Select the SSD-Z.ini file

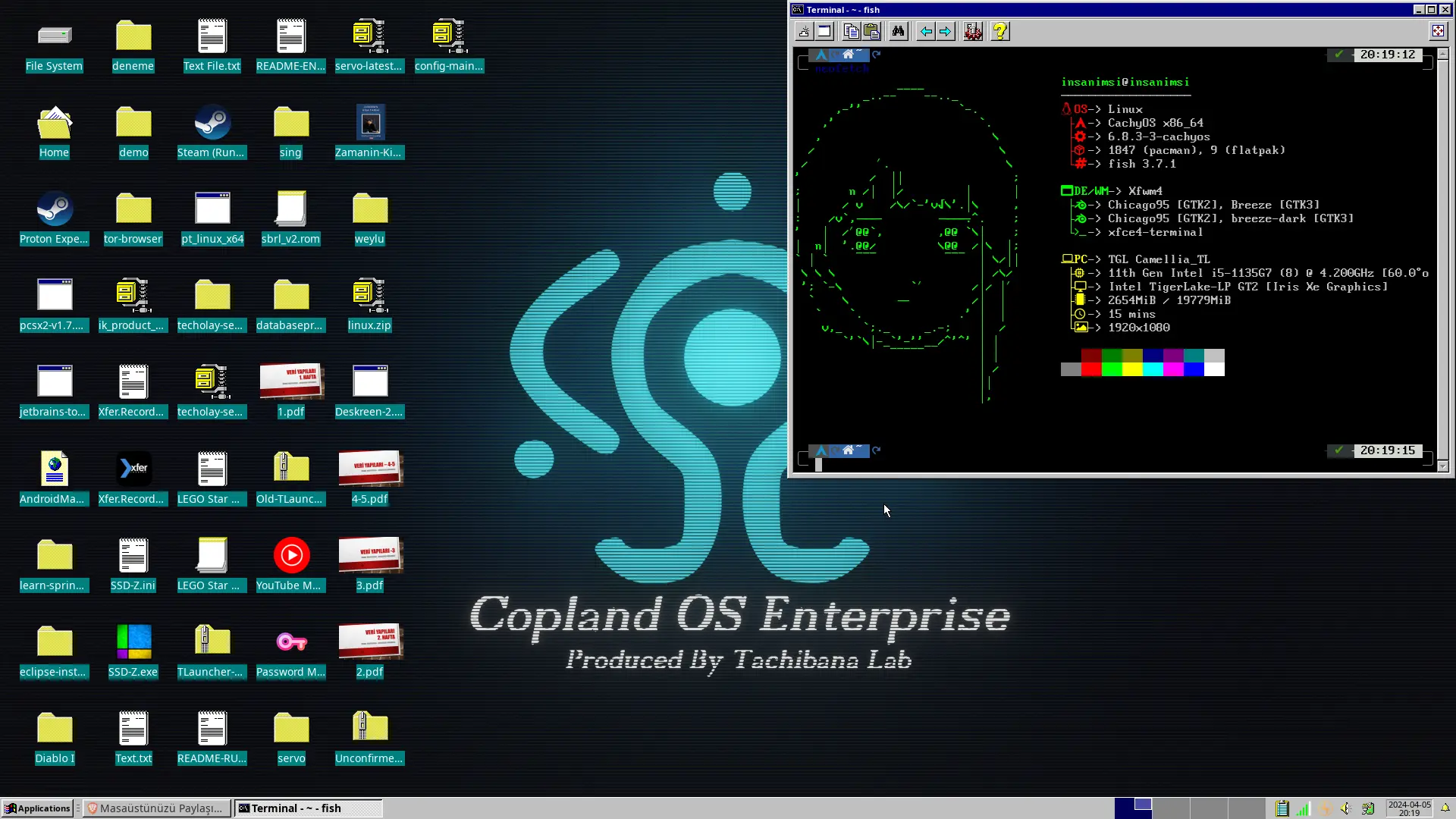tap(133, 566)
